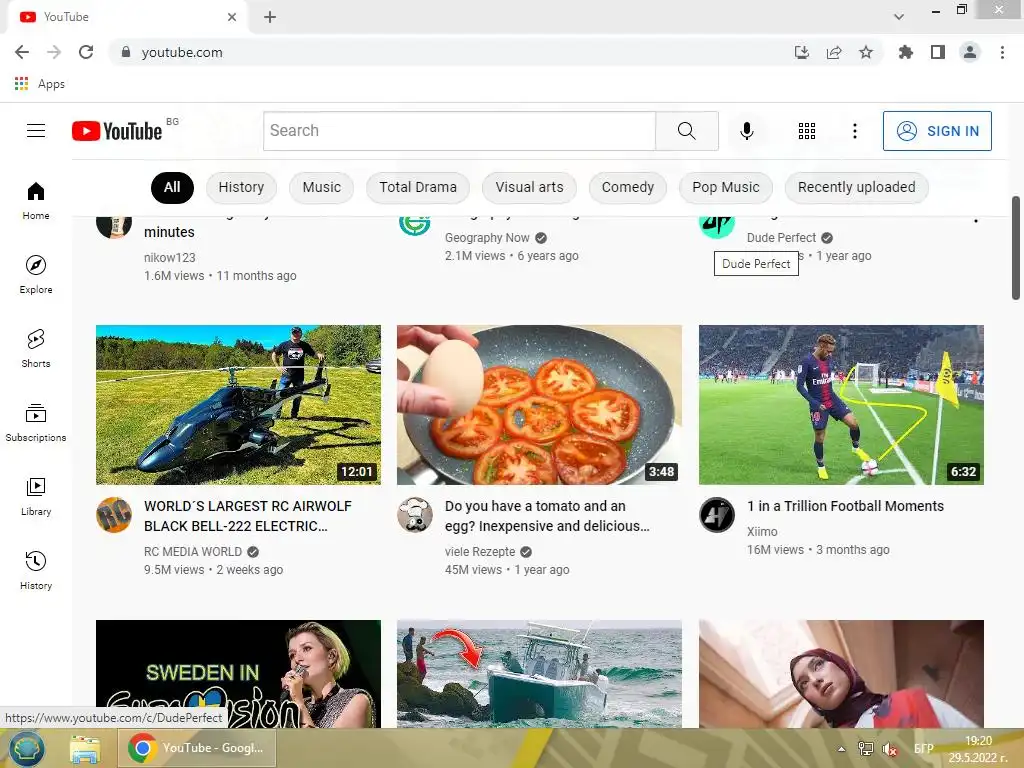Open 1 in a Trillion Football Moments title

(x=845, y=506)
